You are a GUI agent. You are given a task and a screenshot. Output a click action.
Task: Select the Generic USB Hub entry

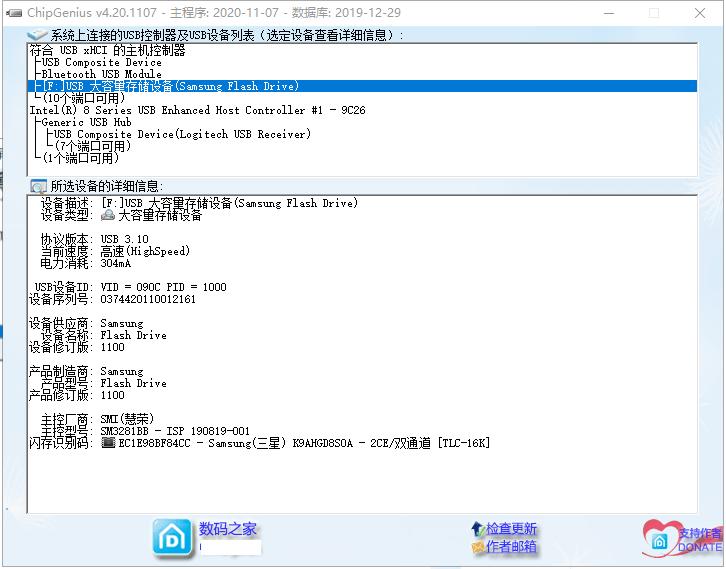[x=86, y=123]
